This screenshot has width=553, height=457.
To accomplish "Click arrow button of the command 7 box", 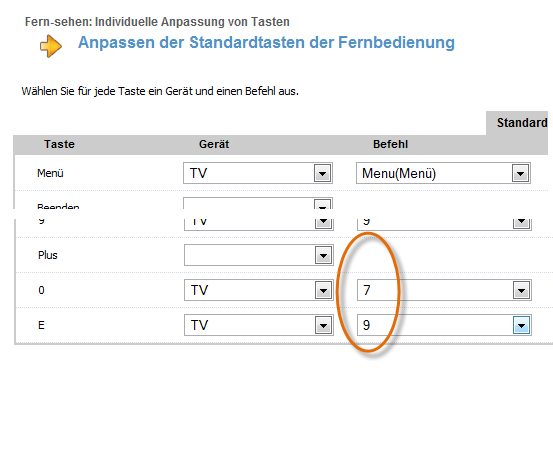I will [522, 291].
